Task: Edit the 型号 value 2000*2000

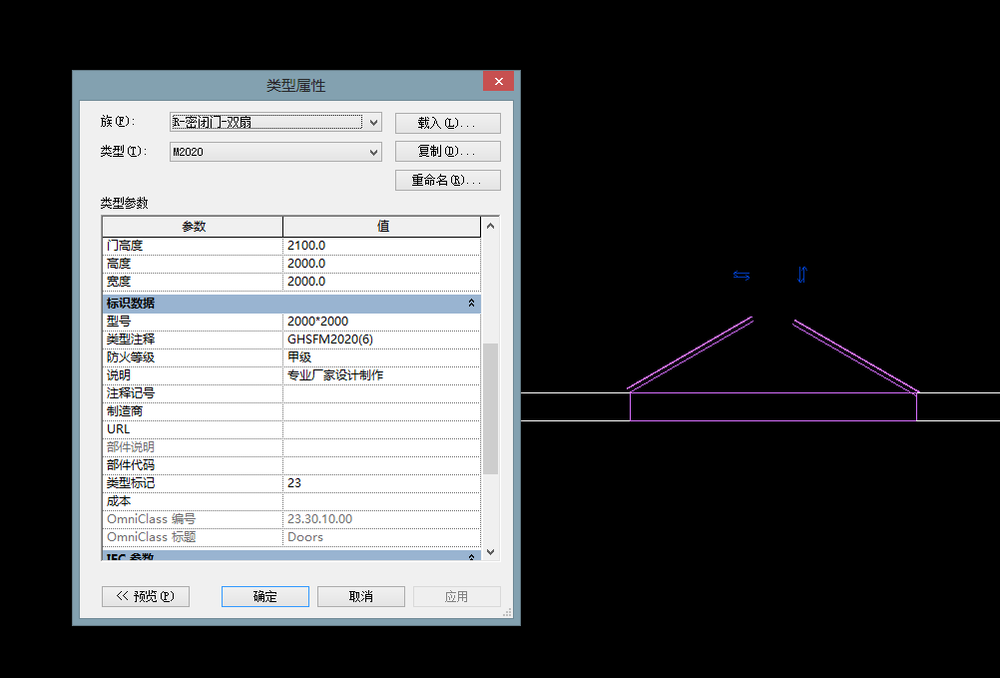Action: coord(381,321)
